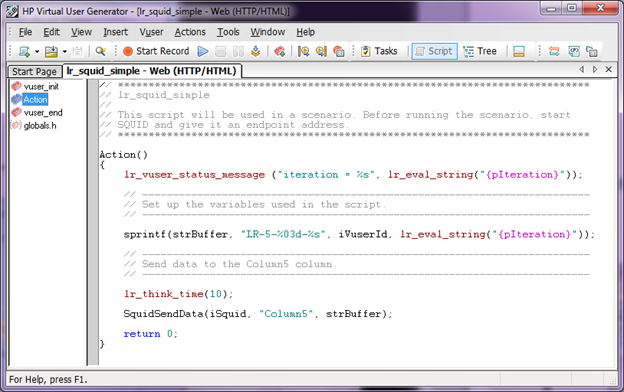
Task: Click the Stop replay icon
Action: pos(220,51)
